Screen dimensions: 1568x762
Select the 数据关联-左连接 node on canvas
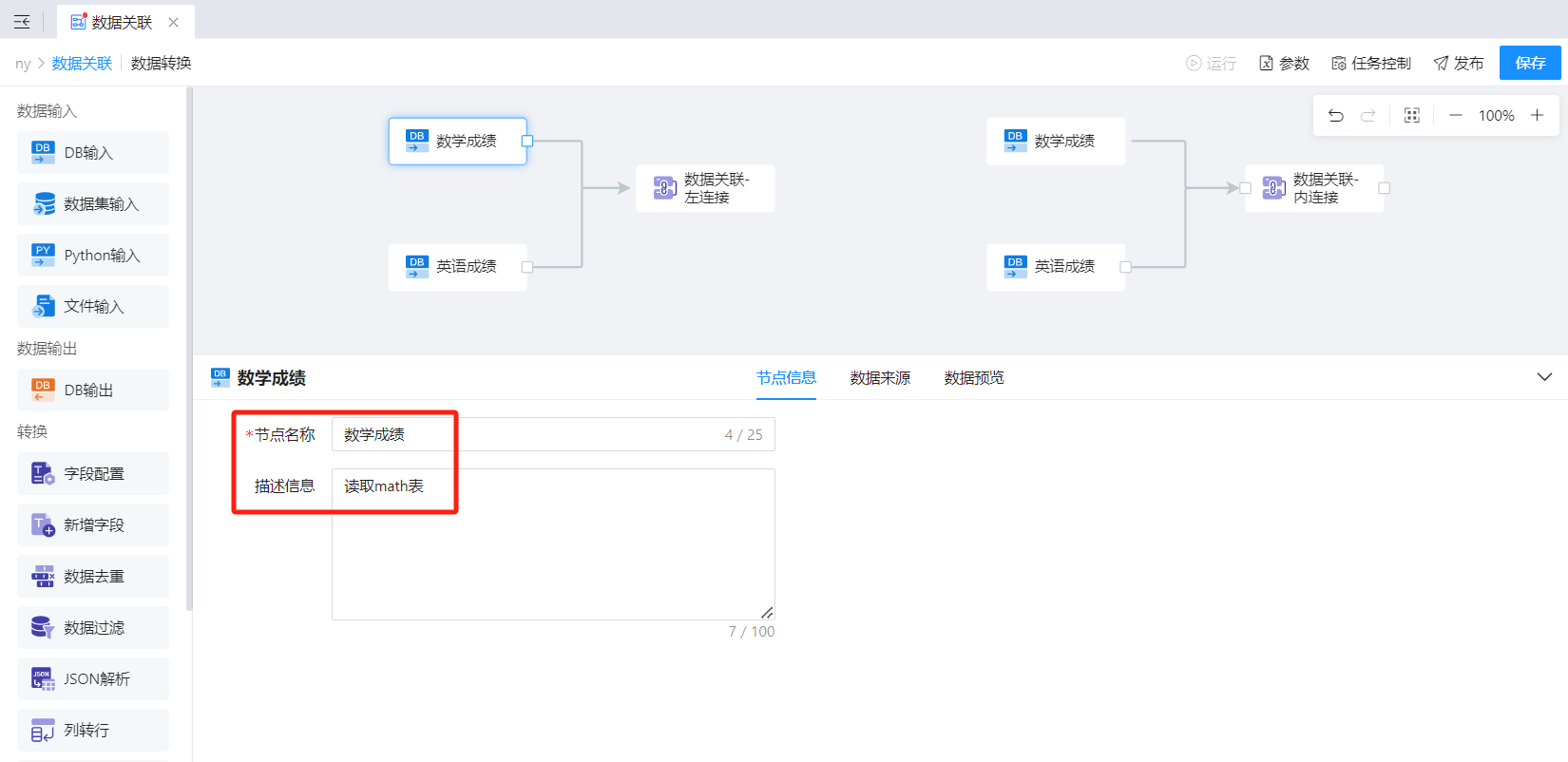coord(705,188)
